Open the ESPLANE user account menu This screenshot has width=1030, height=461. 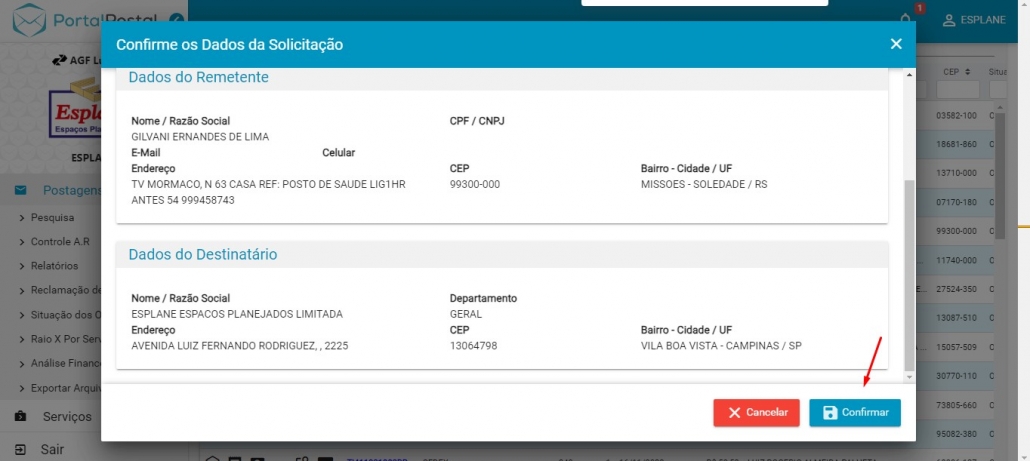click(x=973, y=20)
